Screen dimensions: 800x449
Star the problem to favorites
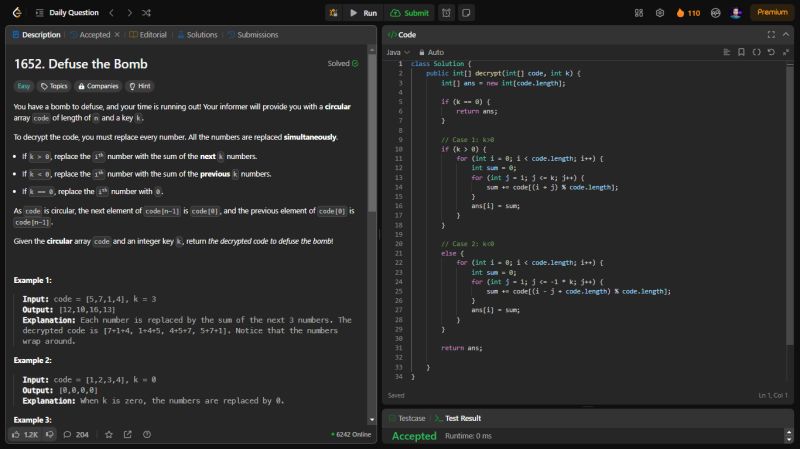tap(109, 435)
